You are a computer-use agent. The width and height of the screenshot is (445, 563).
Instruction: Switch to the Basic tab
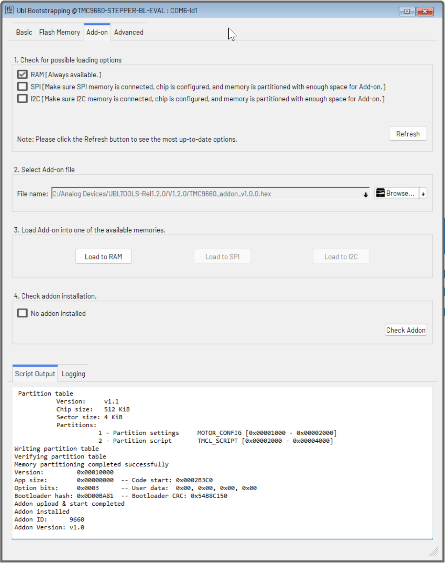[24, 32]
